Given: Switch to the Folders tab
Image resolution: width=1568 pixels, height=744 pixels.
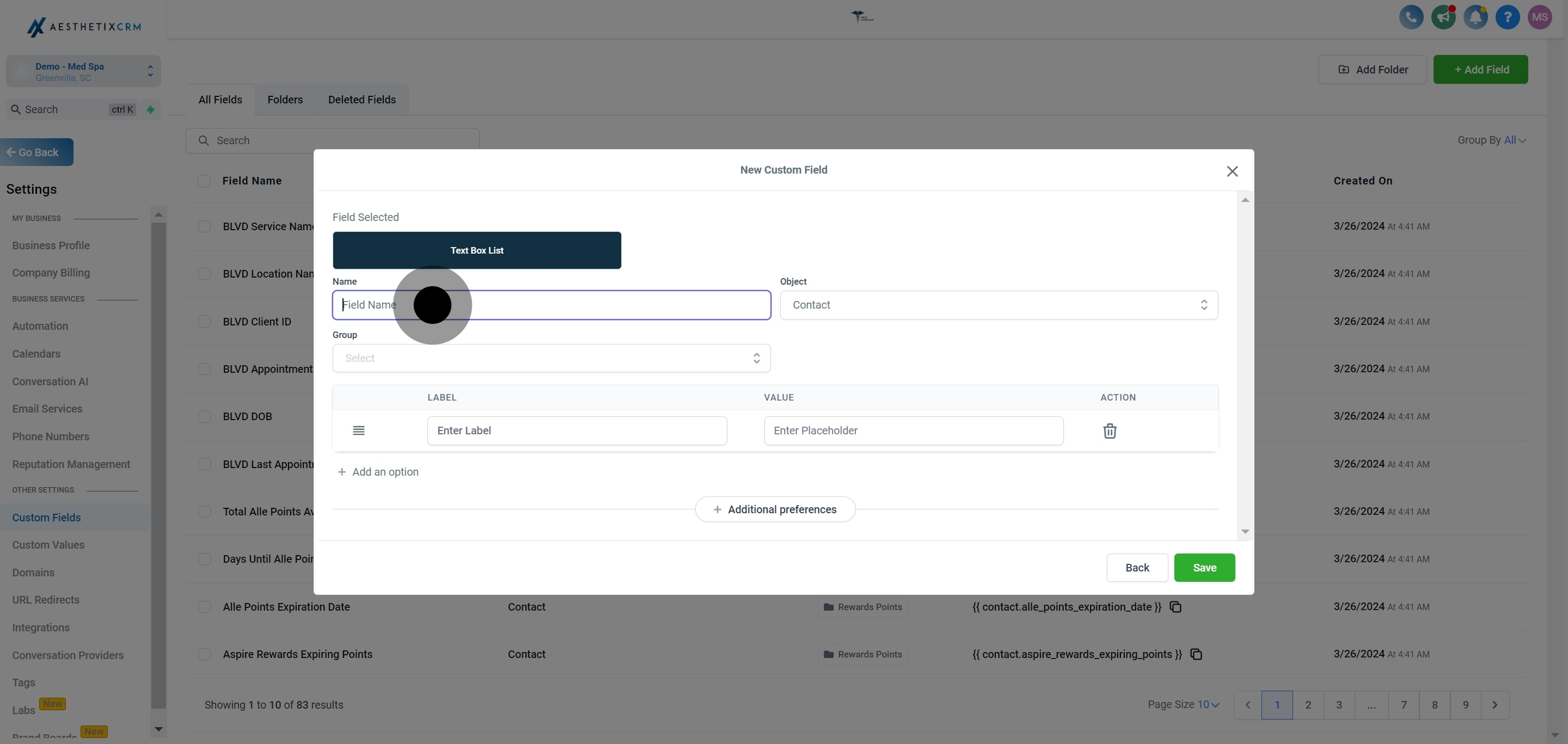Looking at the screenshot, I should 284,100.
